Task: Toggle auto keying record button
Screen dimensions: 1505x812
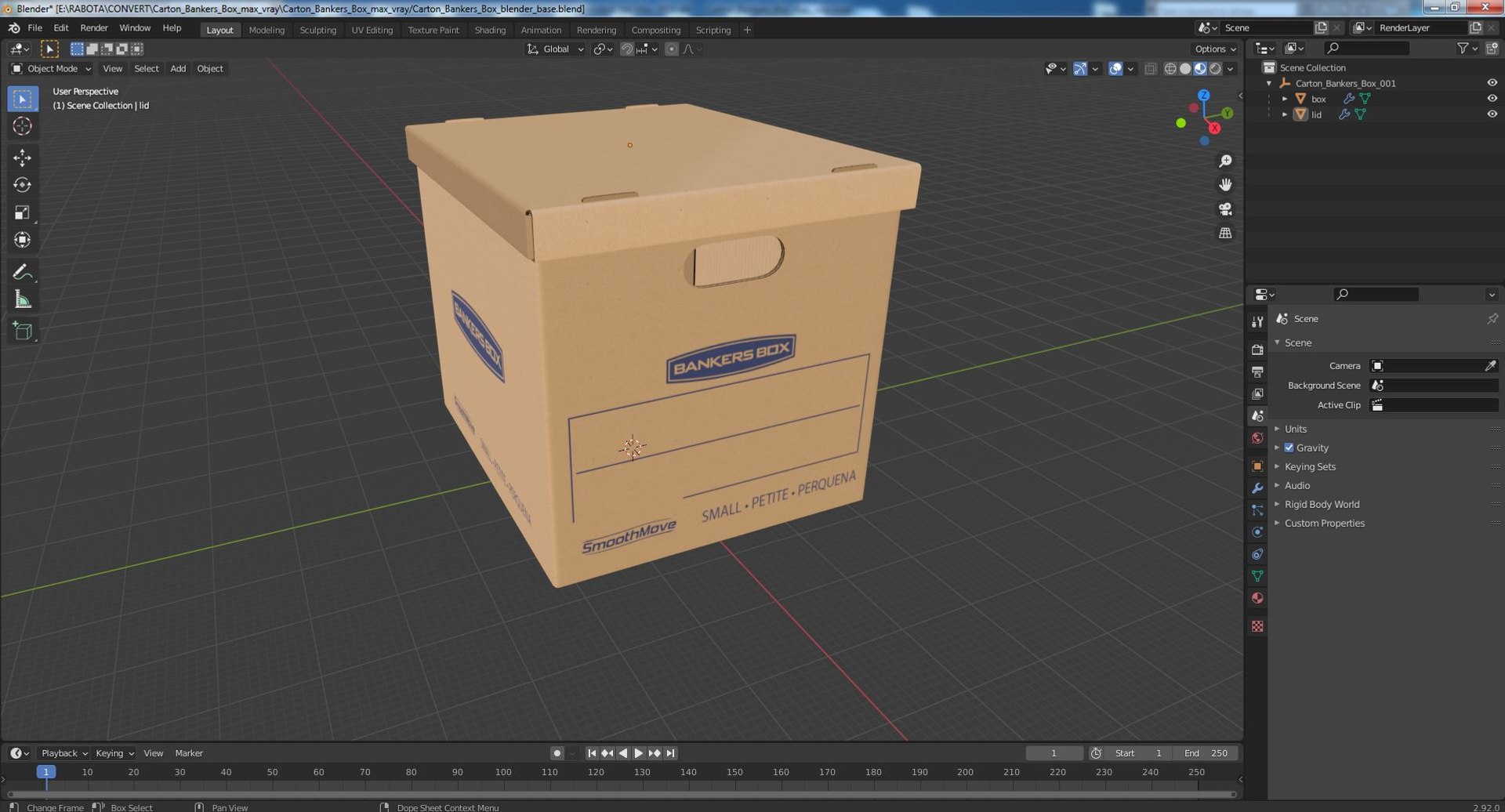Action: click(x=557, y=753)
